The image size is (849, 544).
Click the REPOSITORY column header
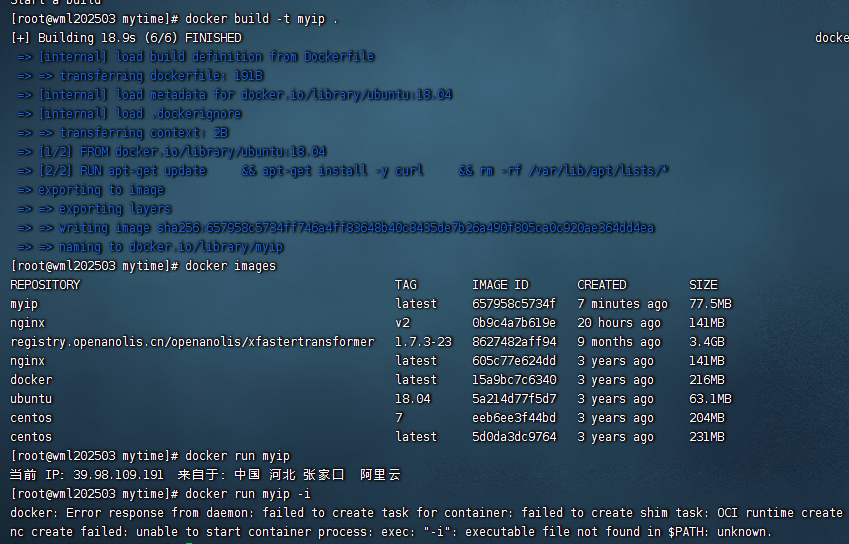pyautogui.click(x=45, y=285)
